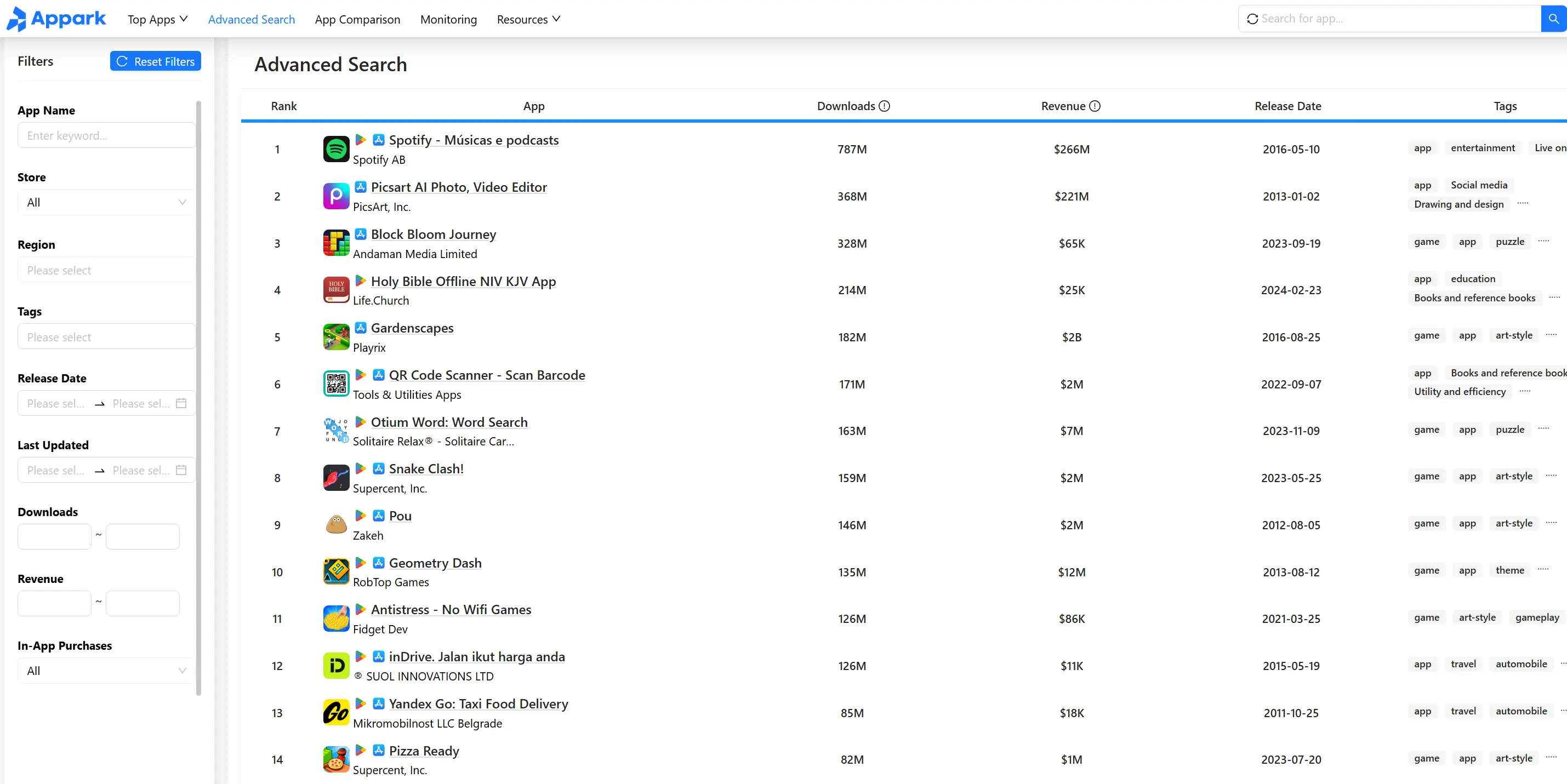Click the Geometry Dash app icon
This screenshot has height=784, width=1567.
point(336,572)
